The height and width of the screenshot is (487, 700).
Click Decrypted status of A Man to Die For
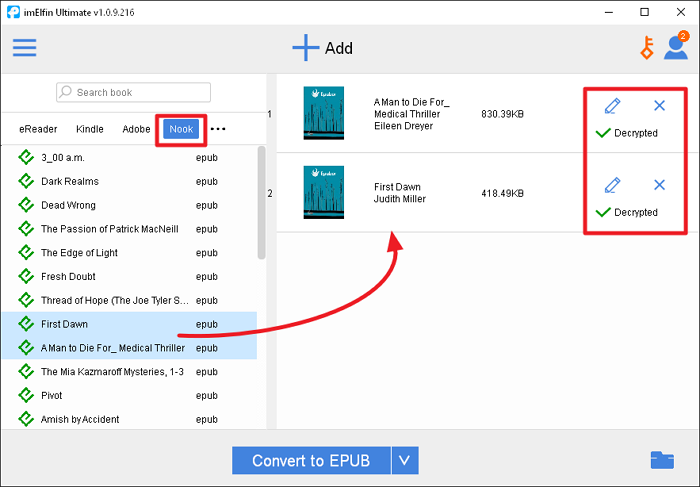[x=627, y=133]
